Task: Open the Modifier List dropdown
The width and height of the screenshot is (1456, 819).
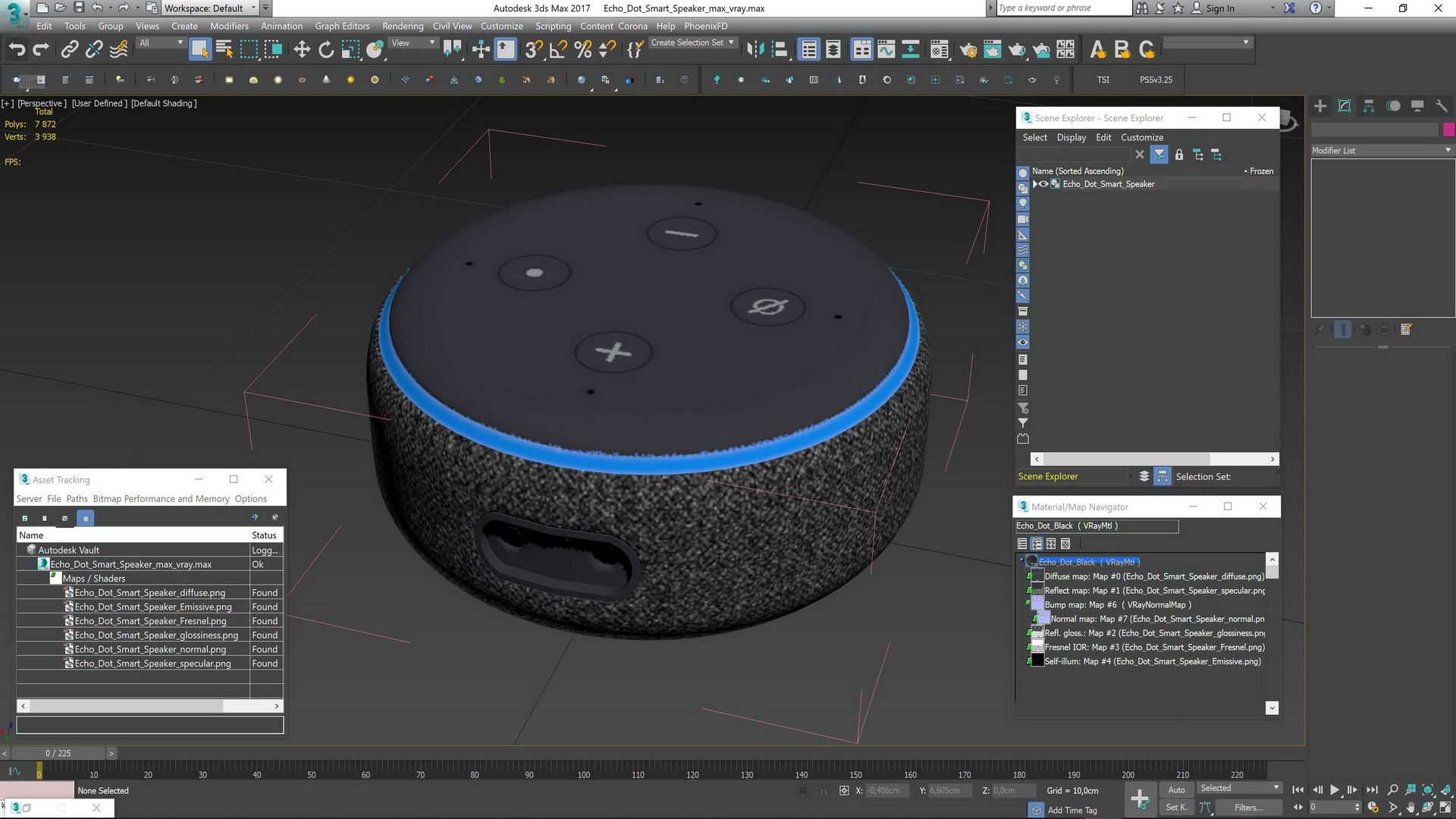Action: click(x=1382, y=150)
